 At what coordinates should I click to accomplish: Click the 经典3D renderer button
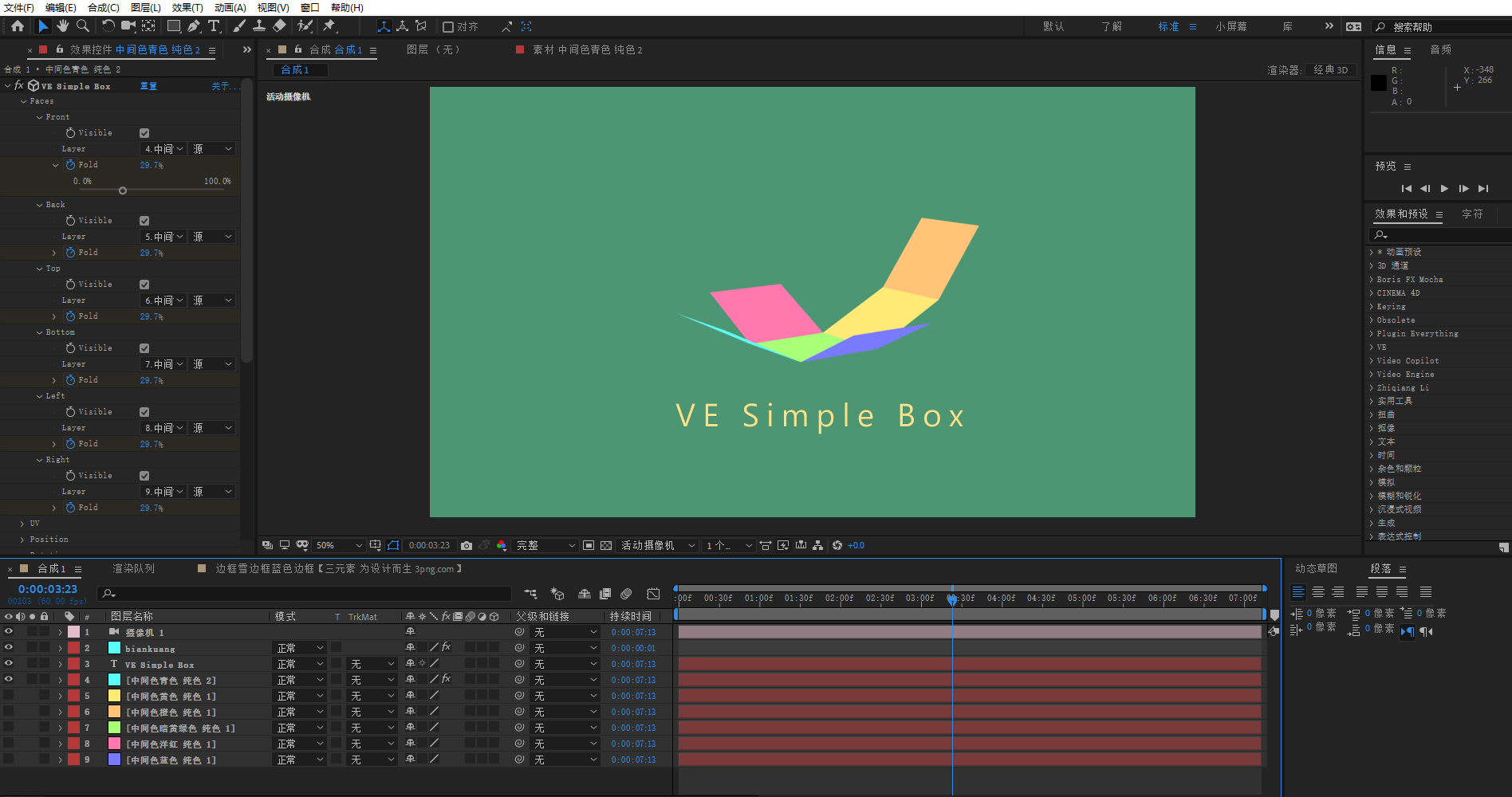point(1330,69)
